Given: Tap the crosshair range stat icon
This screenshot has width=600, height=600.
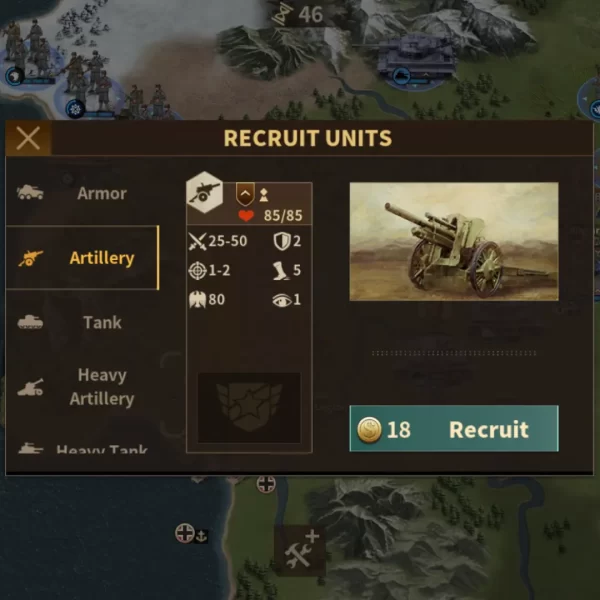Looking at the screenshot, I should click(197, 271).
